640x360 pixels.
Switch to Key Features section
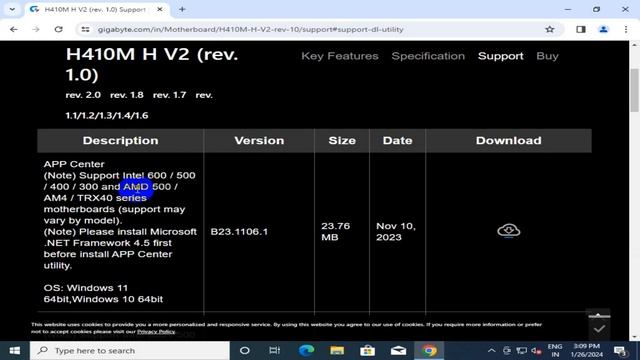pyautogui.click(x=340, y=56)
